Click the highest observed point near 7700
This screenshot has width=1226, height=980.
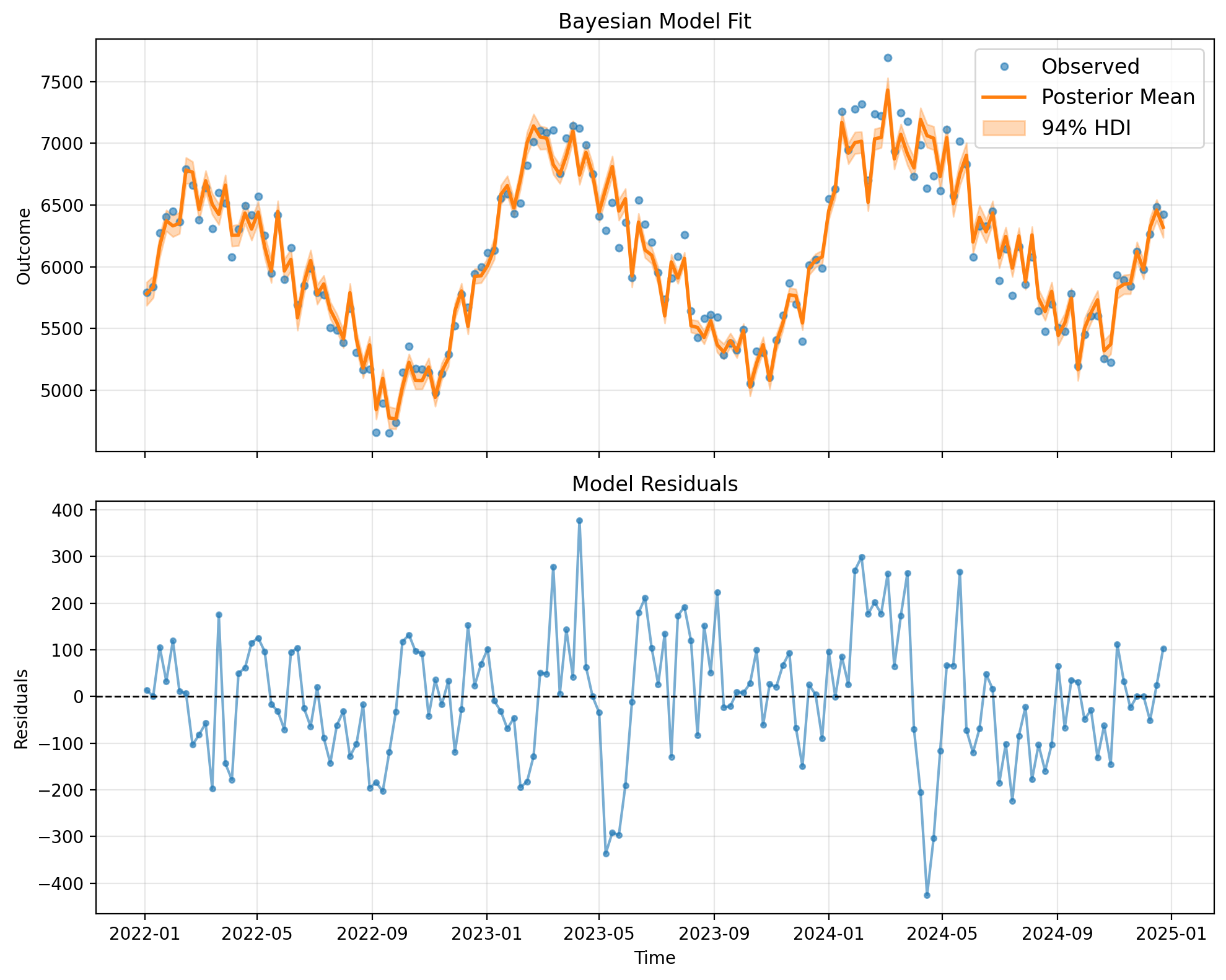point(888,58)
